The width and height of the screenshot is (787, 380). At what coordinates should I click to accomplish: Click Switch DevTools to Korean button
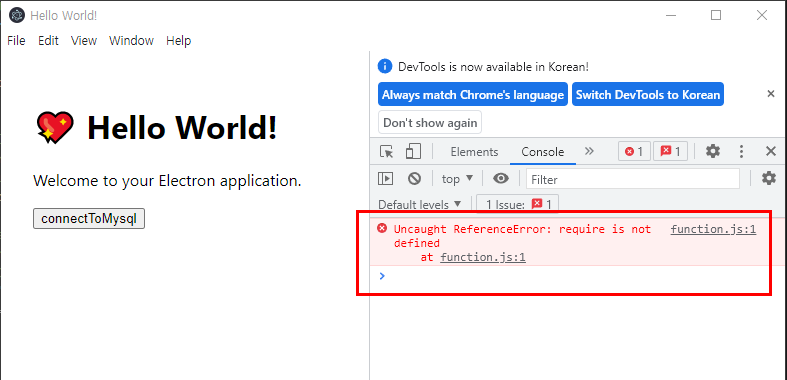pos(648,94)
